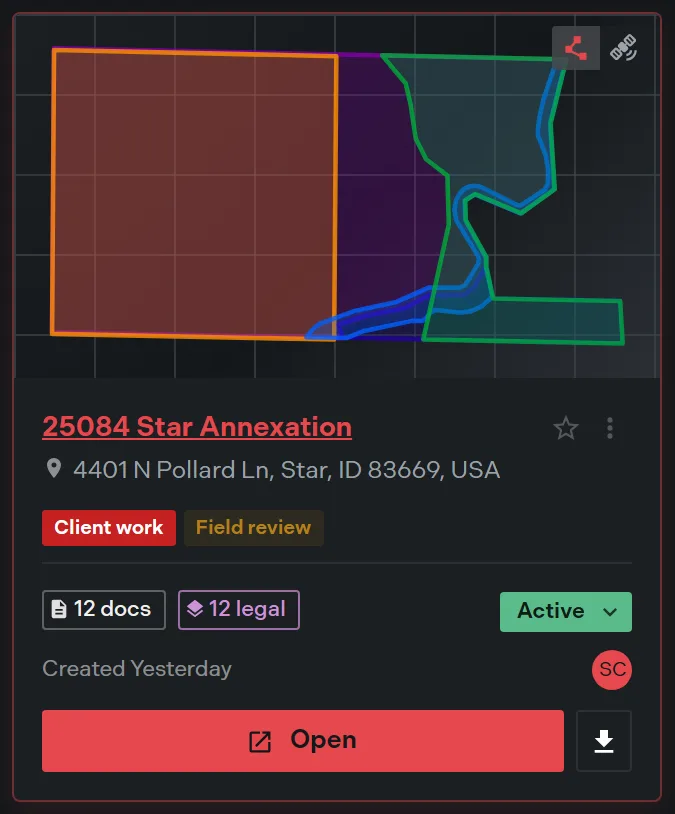Image resolution: width=675 pixels, height=814 pixels.
Task: Click the red parcel-lines icon on map
Action: 576,48
